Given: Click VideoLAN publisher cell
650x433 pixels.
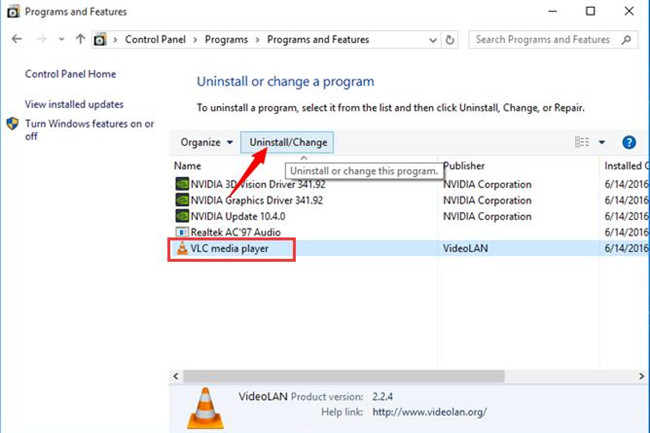Looking at the screenshot, I should click(x=466, y=249).
